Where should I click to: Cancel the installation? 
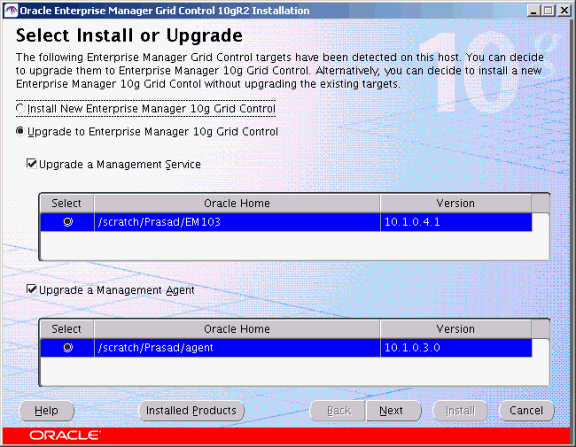526,410
